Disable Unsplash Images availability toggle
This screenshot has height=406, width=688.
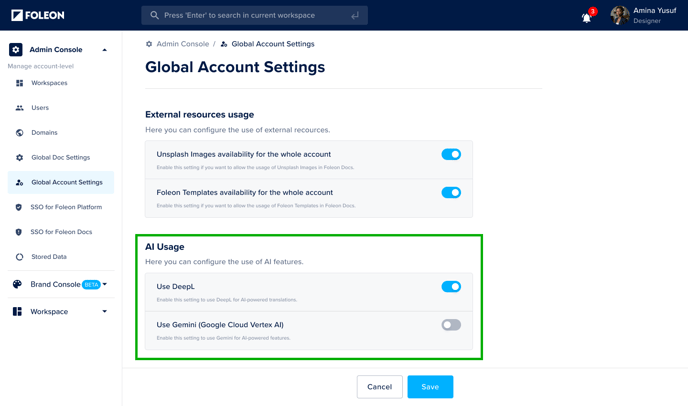[451, 154]
